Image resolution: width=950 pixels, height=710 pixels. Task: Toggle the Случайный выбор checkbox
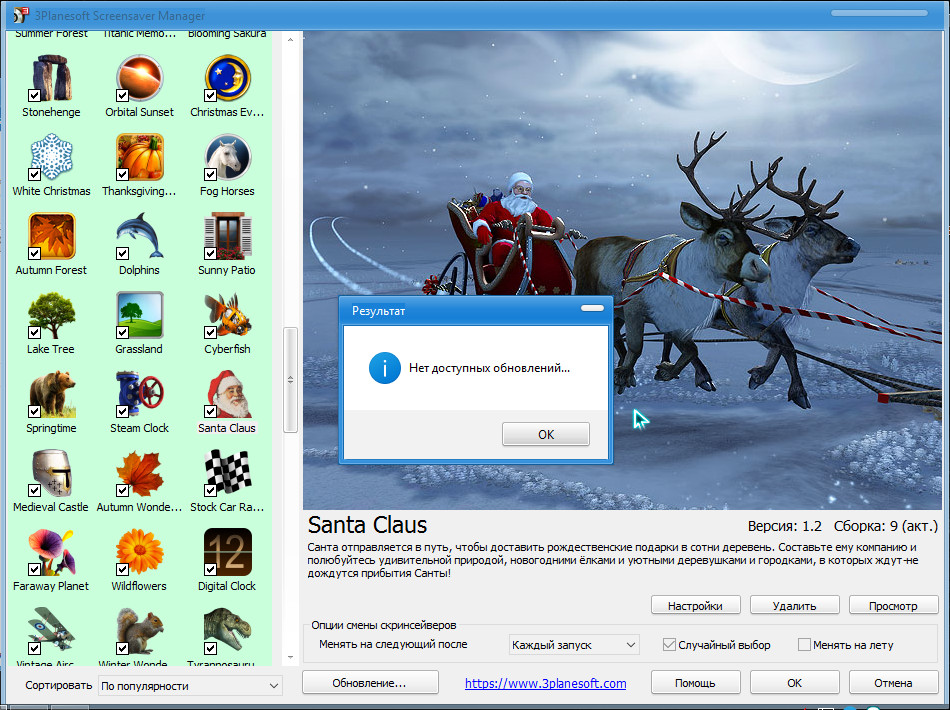[x=670, y=645]
